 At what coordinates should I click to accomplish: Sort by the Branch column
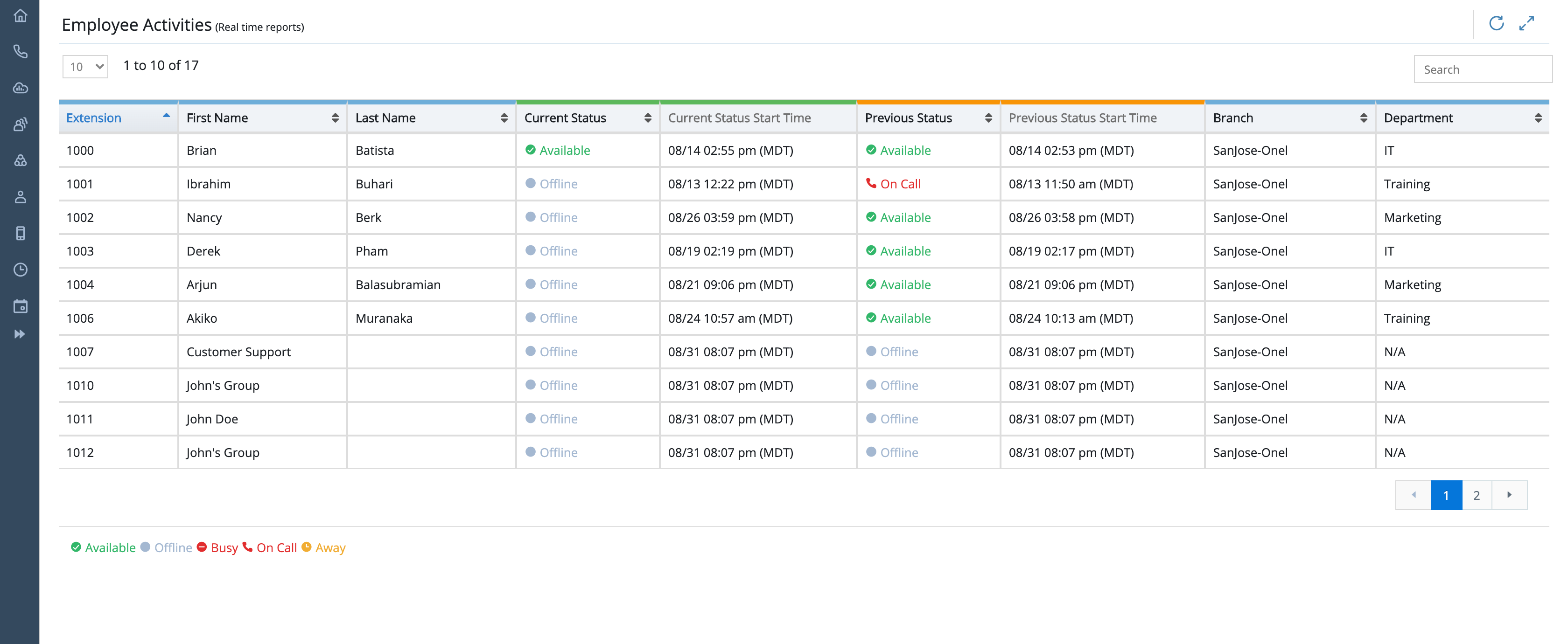[1290, 118]
